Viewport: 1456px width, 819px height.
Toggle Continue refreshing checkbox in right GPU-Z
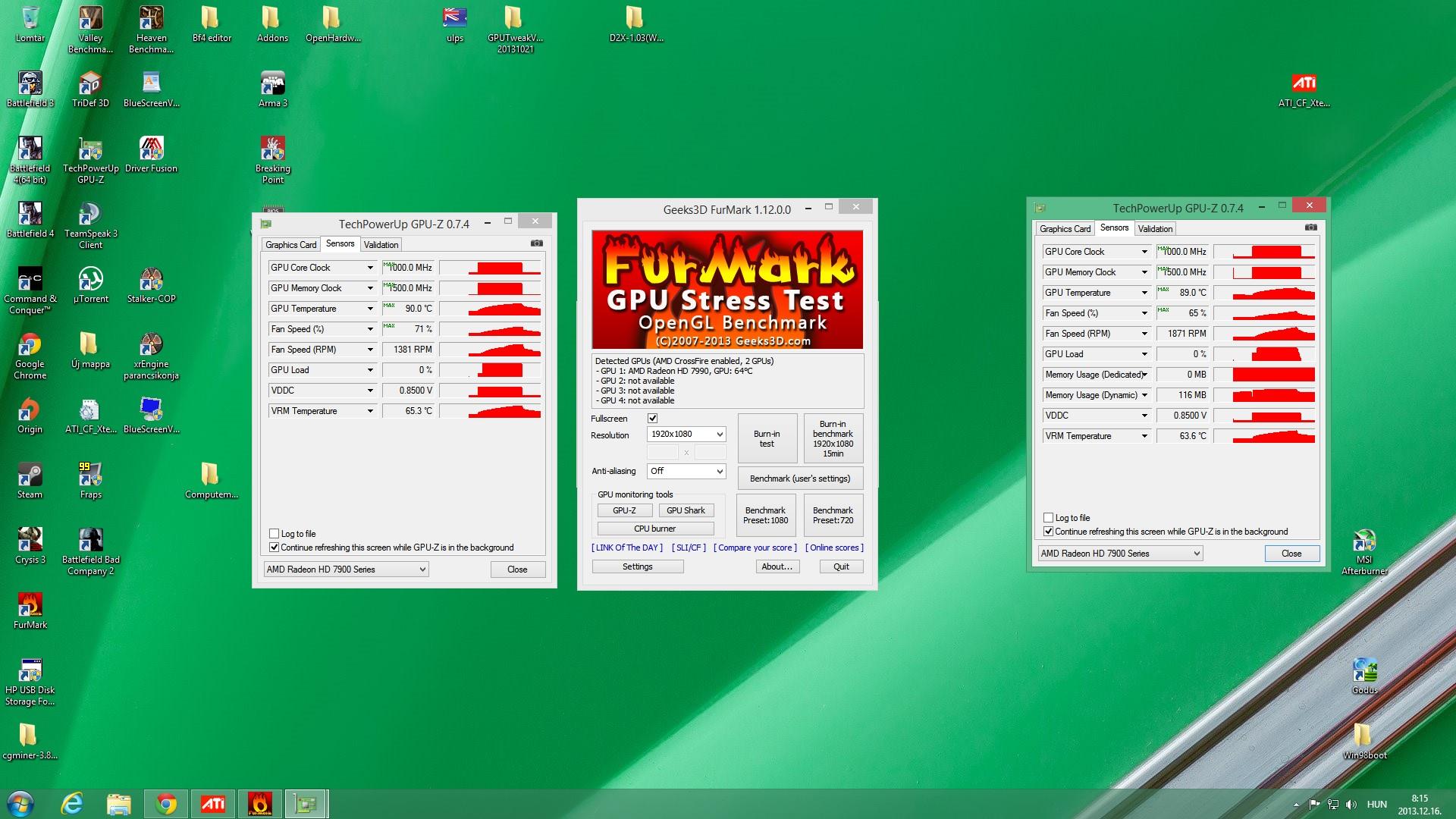[x=1049, y=532]
